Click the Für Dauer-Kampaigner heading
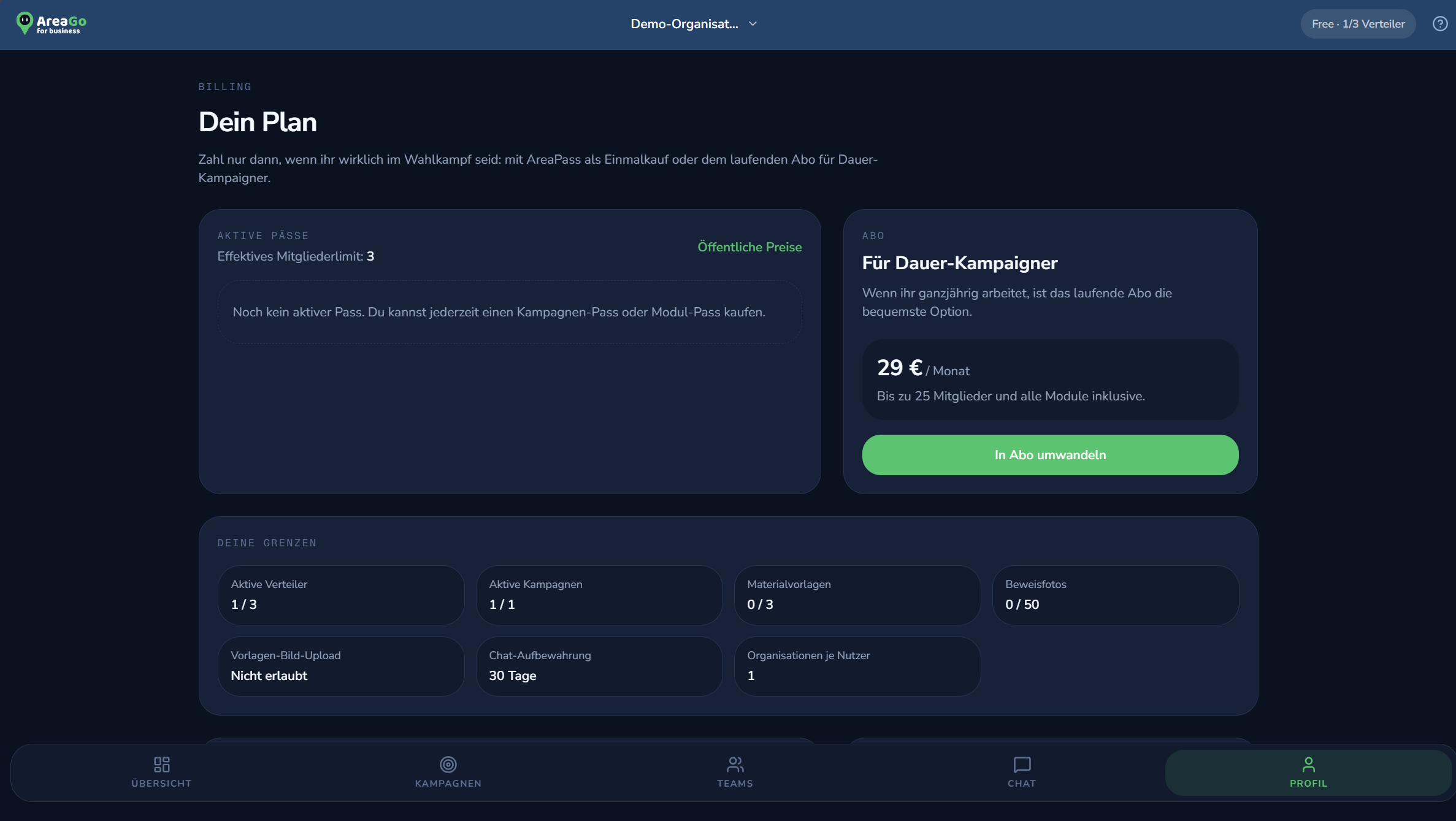Image resolution: width=1456 pixels, height=821 pixels. (960, 263)
